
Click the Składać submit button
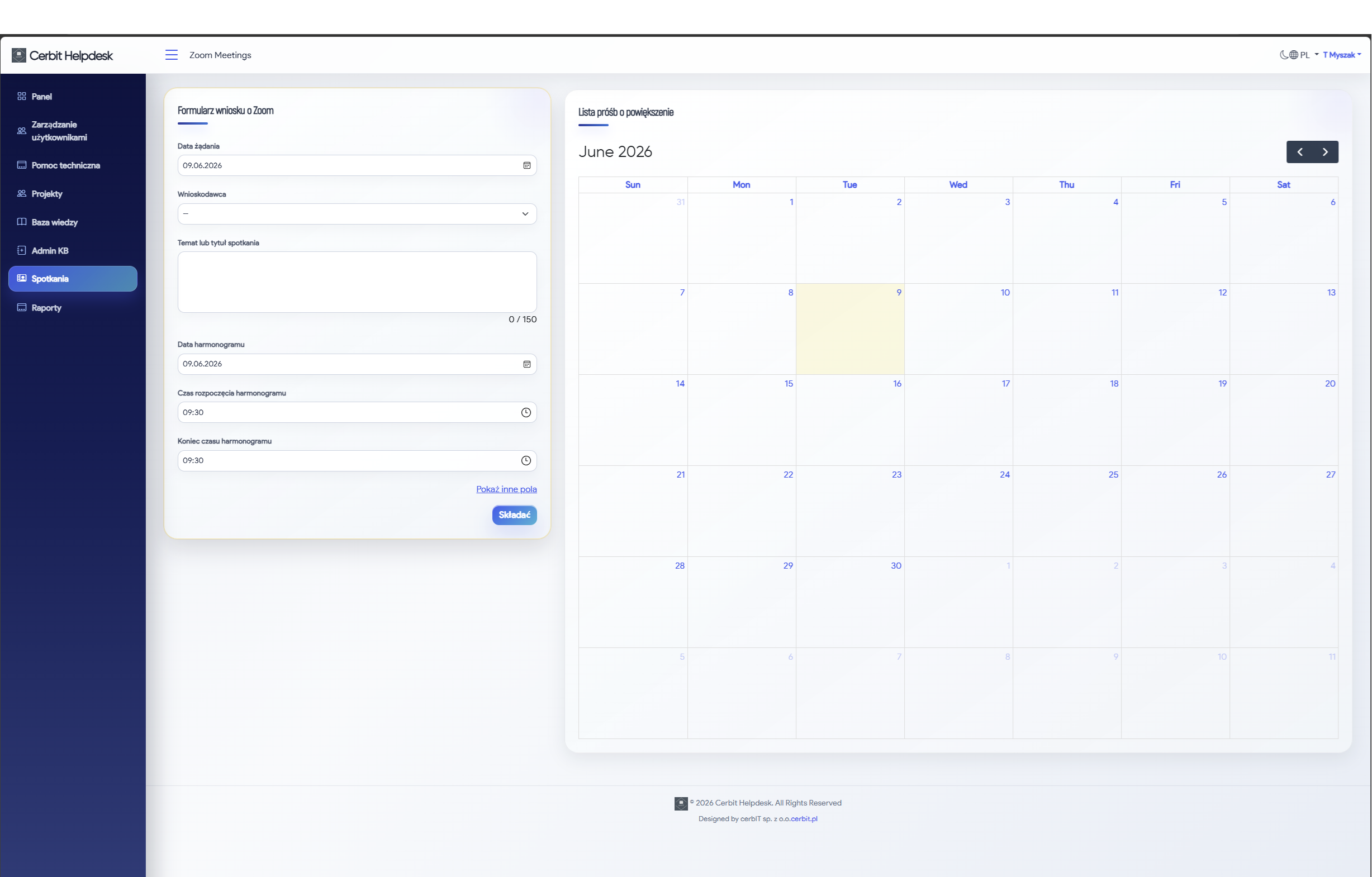[515, 516]
